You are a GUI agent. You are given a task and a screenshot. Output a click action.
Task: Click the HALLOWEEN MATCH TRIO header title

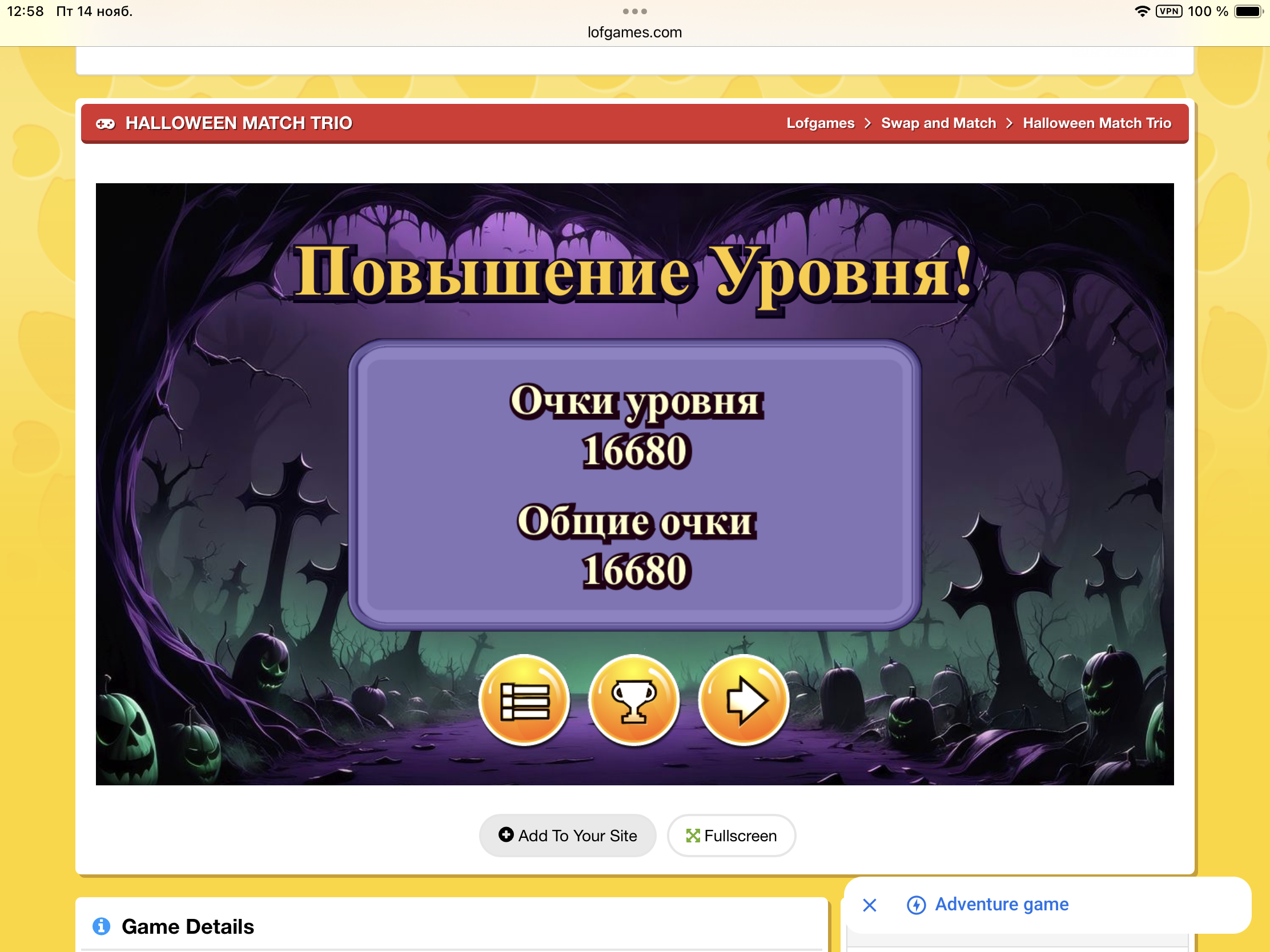(x=239, y=123)
